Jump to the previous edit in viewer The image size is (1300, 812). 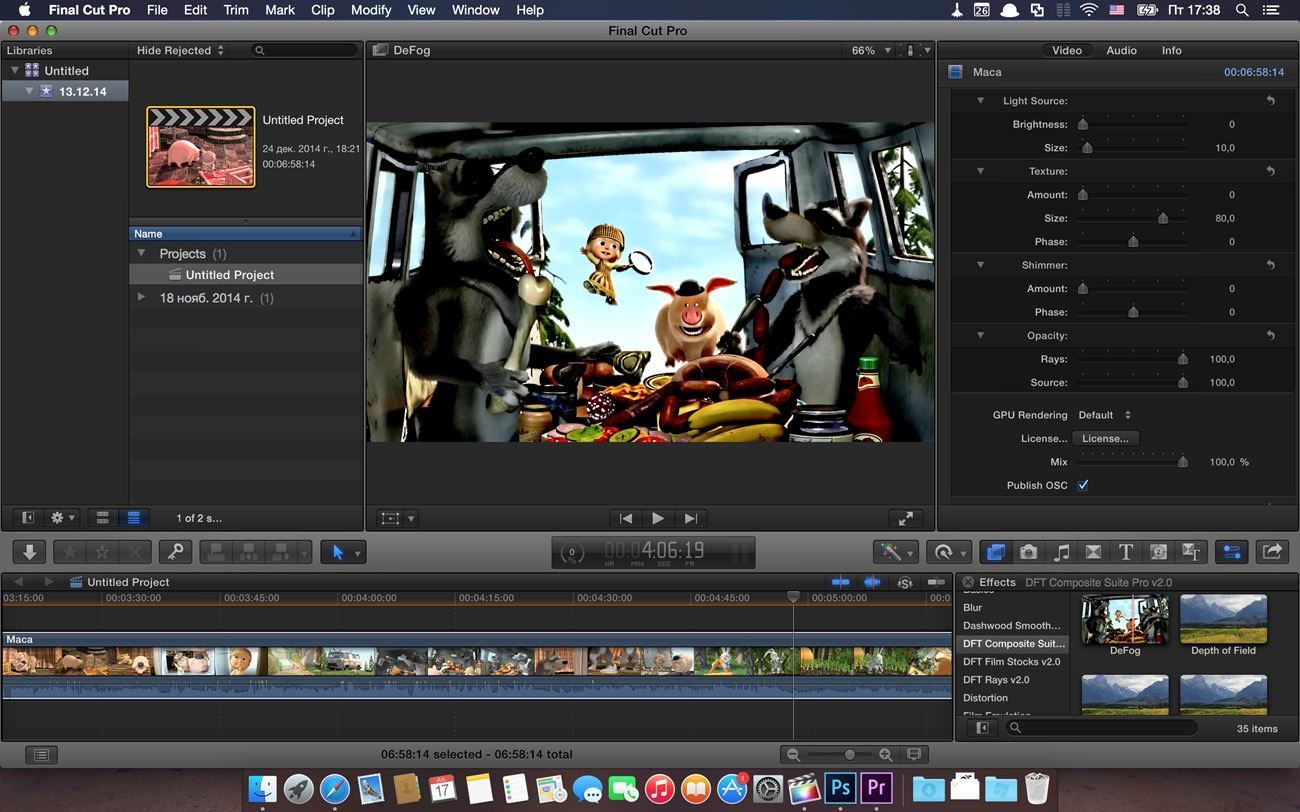coord(626,518)
